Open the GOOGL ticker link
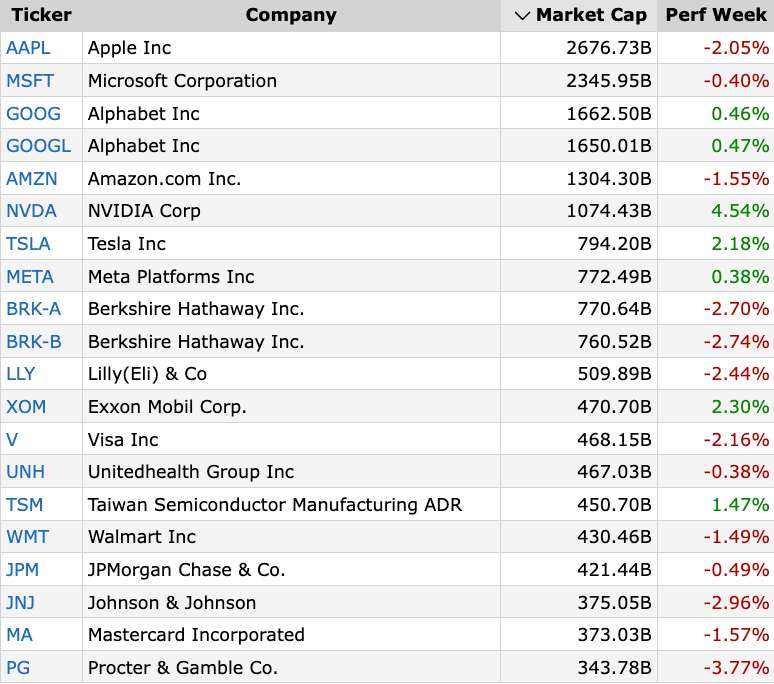774x684 pixels. click(x=39, y=146)
